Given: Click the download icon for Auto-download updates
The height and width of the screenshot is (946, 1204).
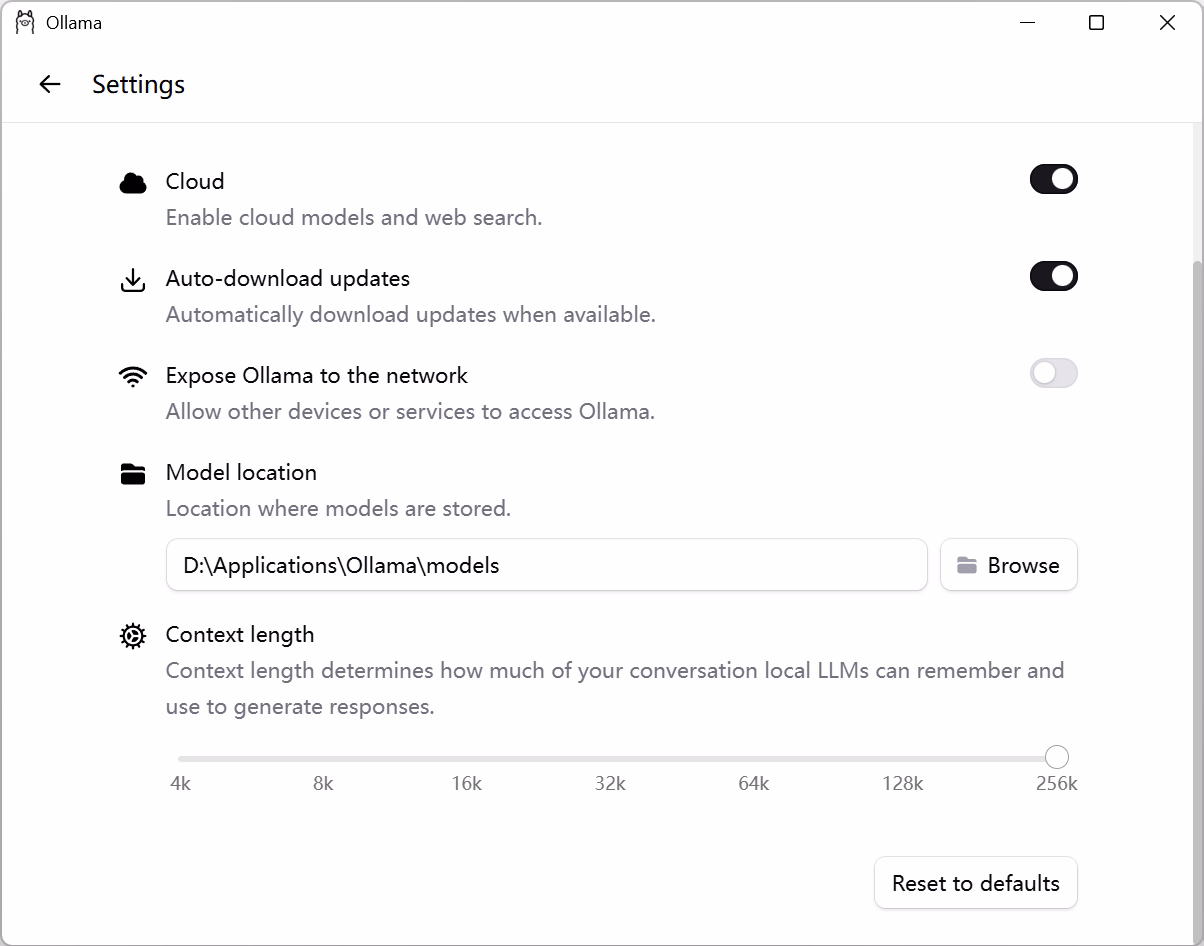Looking at the screenshot, I should pyautogui.click(x=133, y=280).
